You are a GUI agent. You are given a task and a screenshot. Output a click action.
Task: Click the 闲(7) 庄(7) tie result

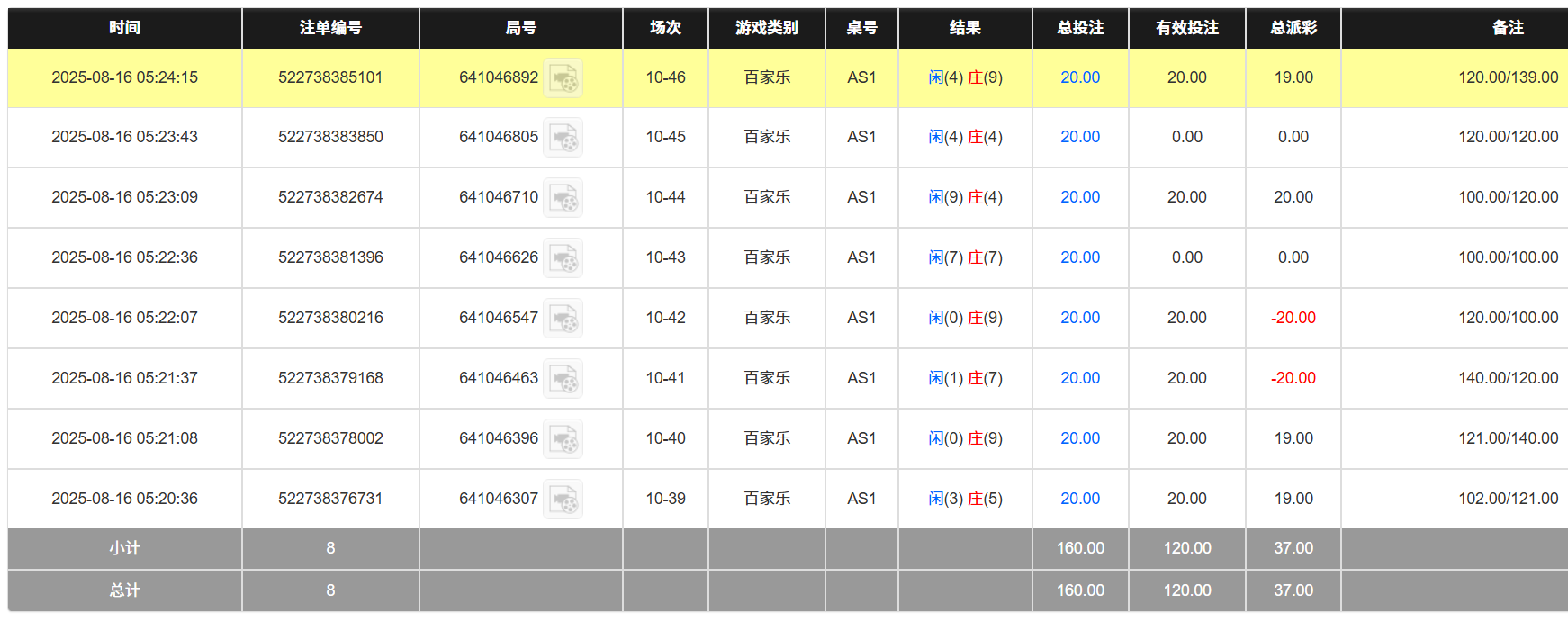pyautogui.click(x=965, y=257)
